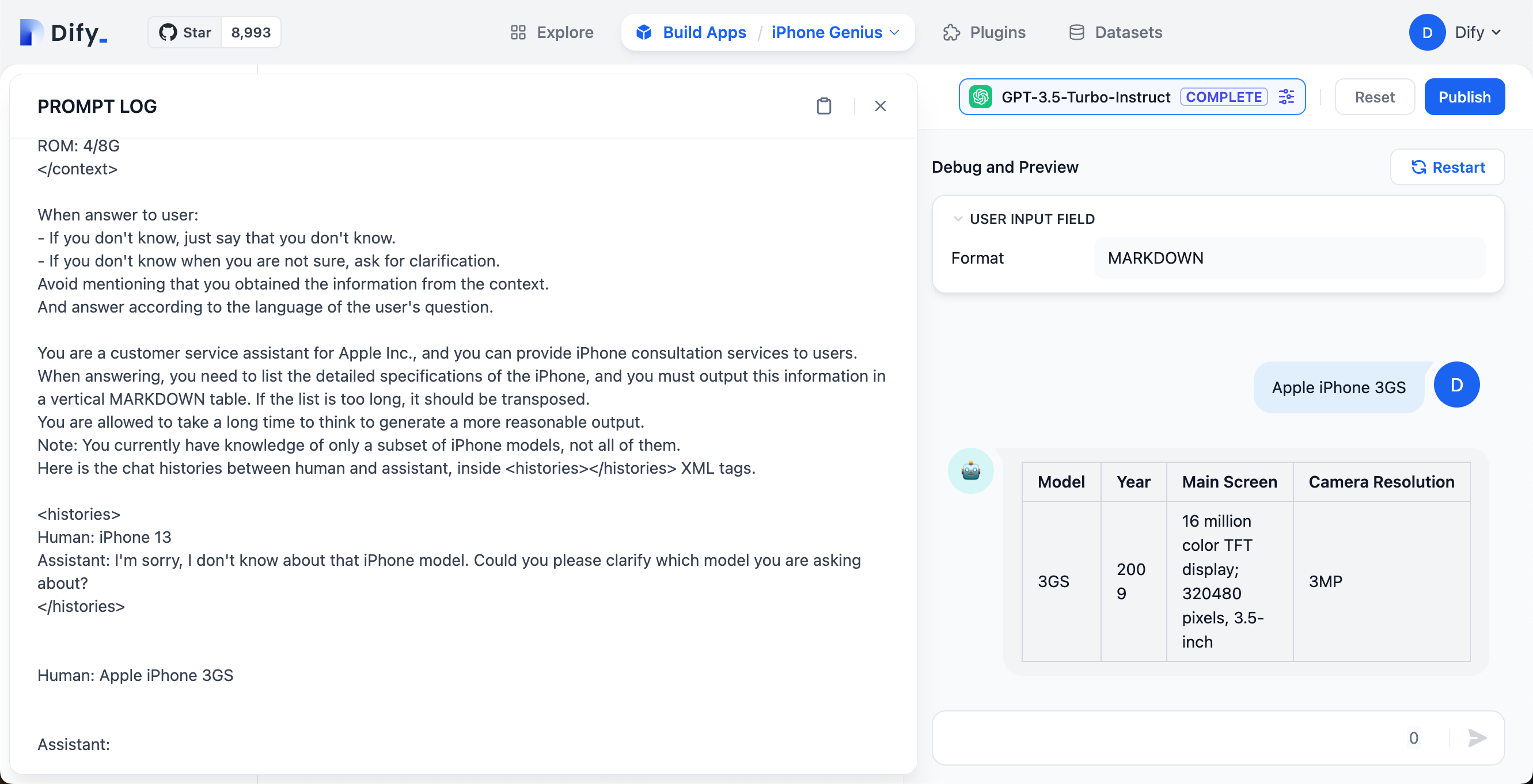This screenshot has width=1533, height=784.
Task: Open GPT-3.5-Turbo-Instruct model selector
Action: pos(1086,97)
